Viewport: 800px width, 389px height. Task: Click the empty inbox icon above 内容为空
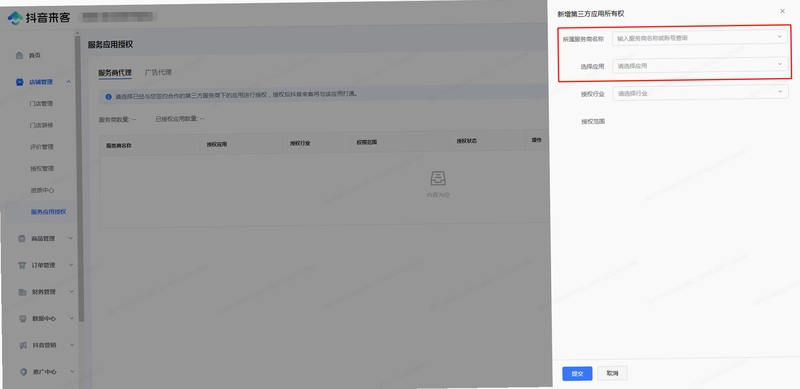click(438, 178)
